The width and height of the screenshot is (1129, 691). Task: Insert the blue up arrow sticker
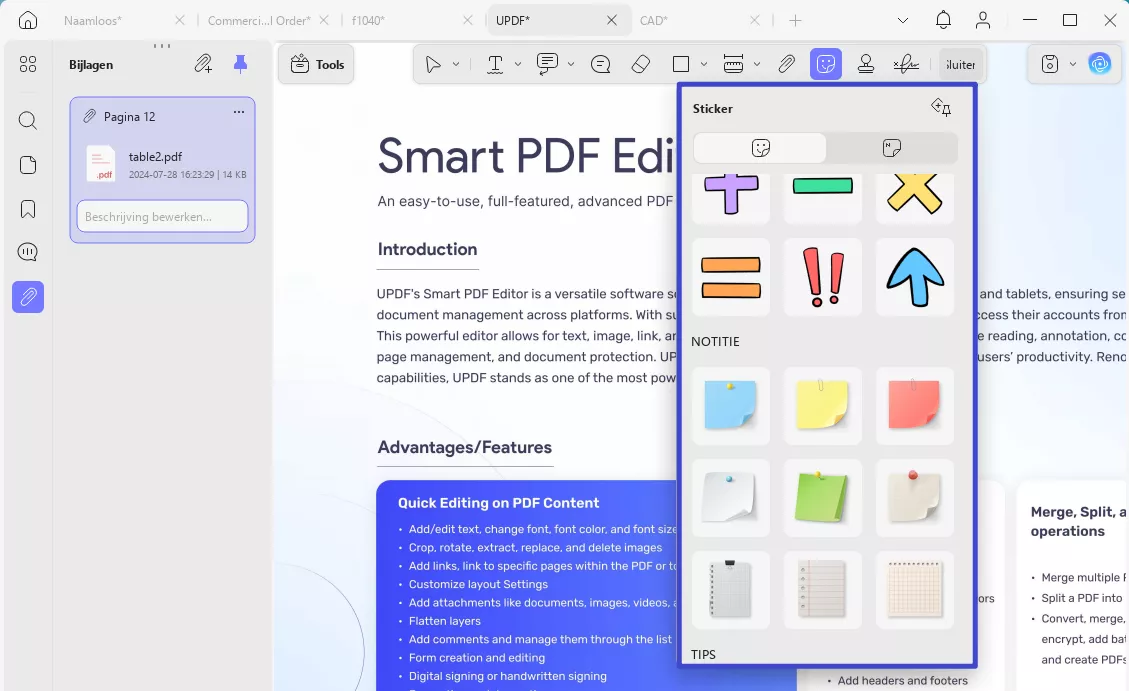[915, 277]
